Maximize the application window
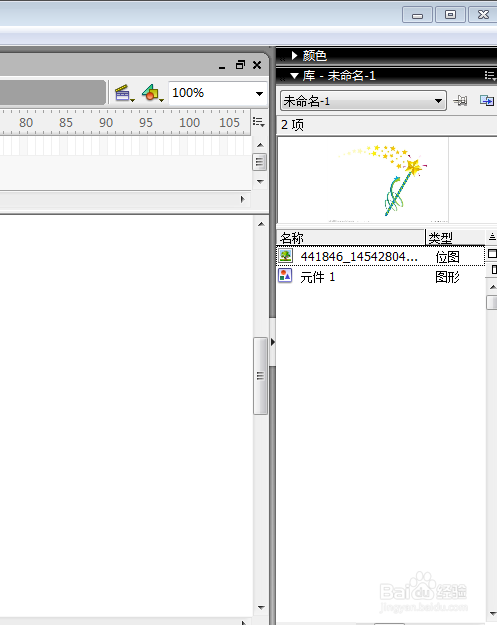Viewport: 497px width, 625px height. coord(450,15)
